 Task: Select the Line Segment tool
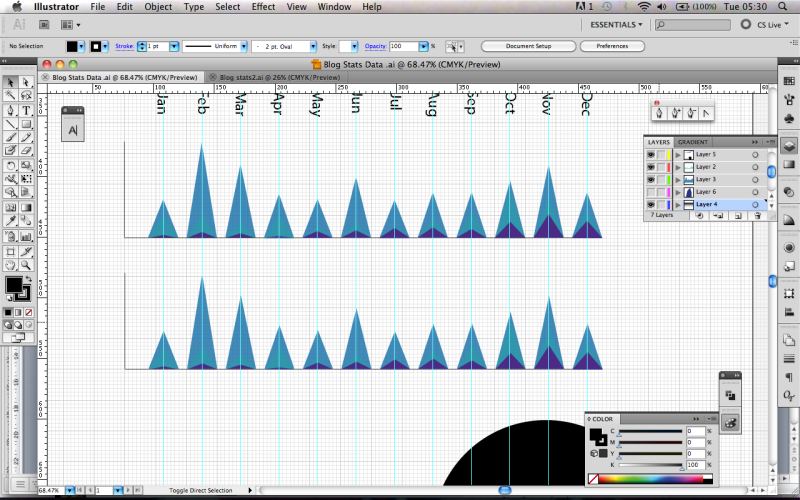point(10,124)
